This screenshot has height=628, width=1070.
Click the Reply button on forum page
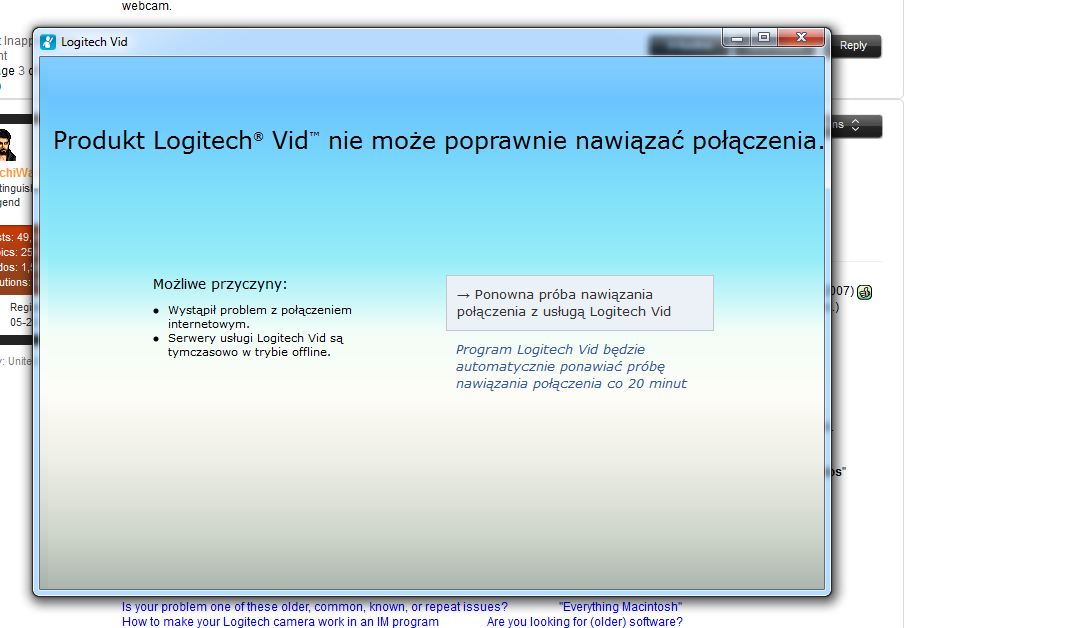[x=855, y=46]
